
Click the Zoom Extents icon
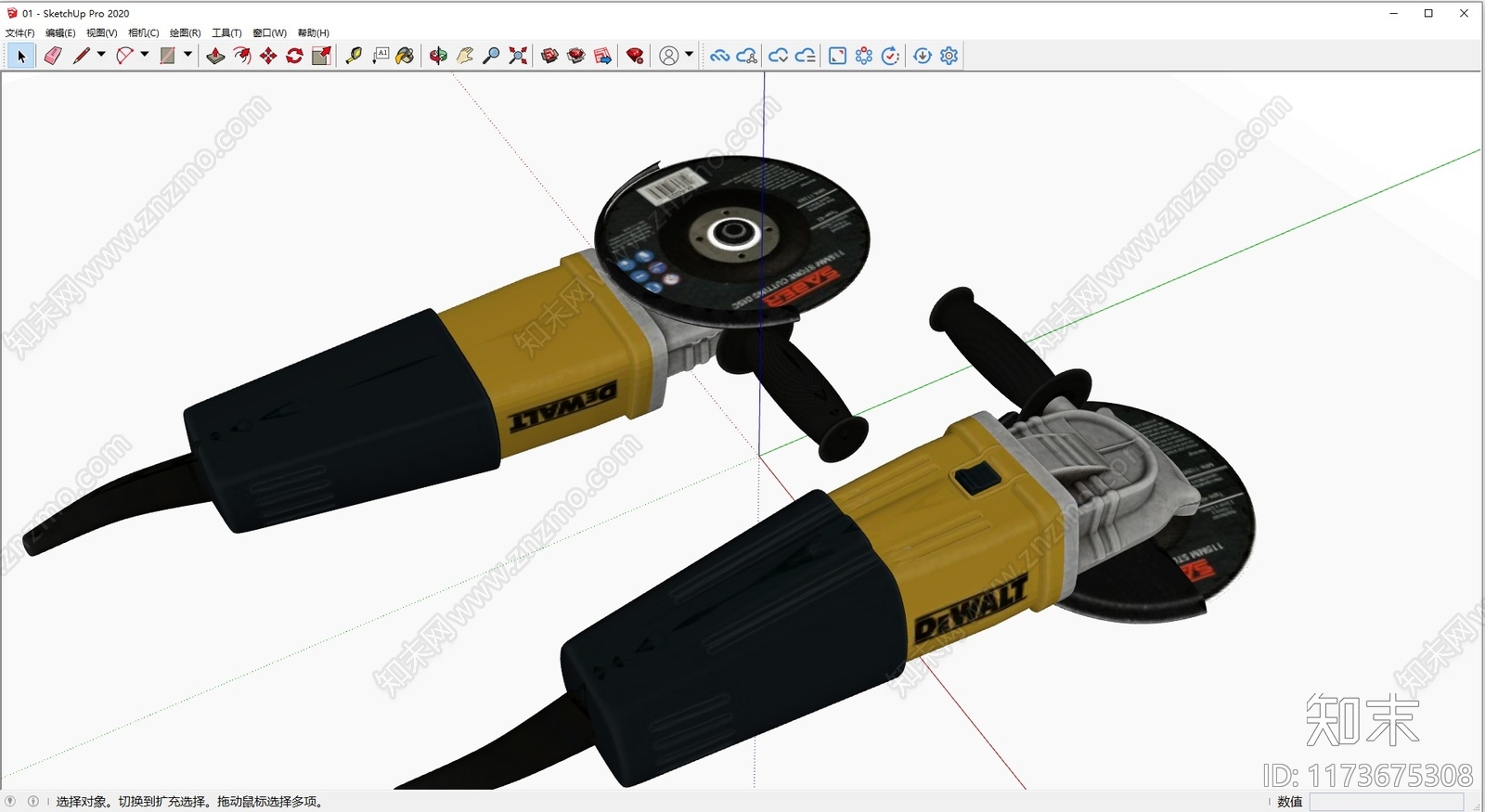point(518,57)
